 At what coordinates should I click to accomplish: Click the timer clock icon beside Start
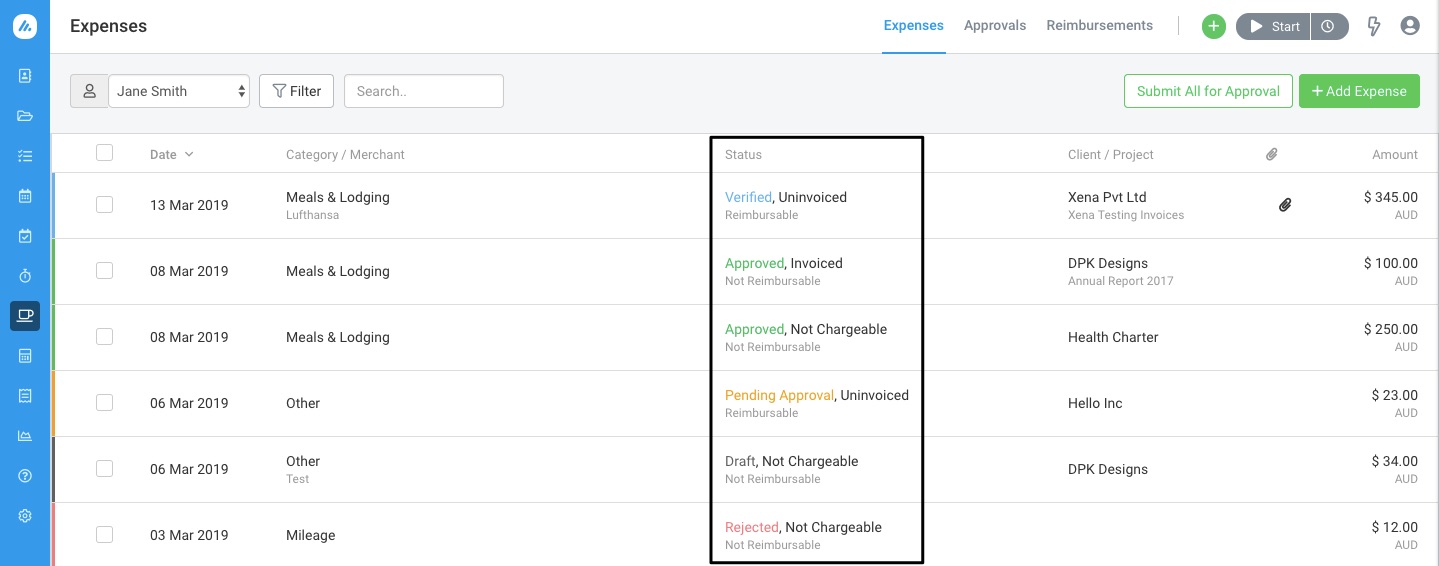pos(1328,27)
